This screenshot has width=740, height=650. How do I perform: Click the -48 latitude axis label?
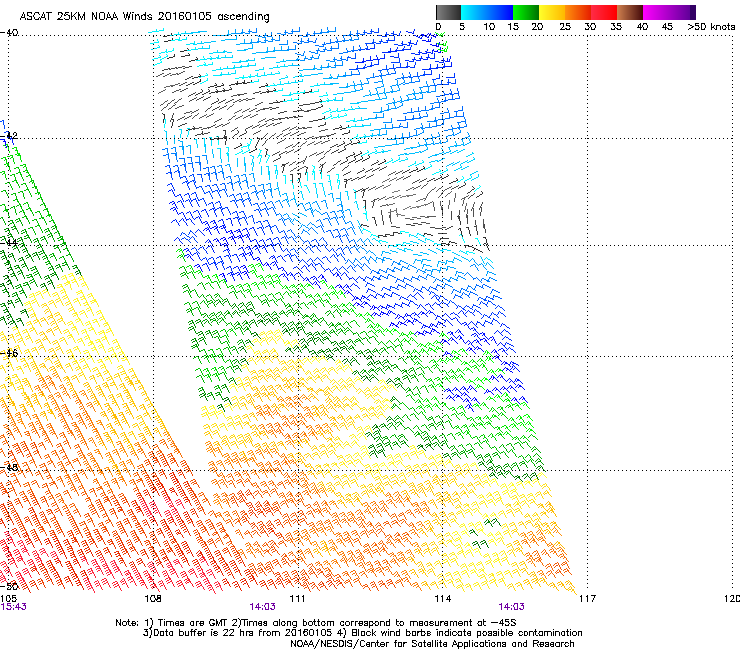point(9,467)
